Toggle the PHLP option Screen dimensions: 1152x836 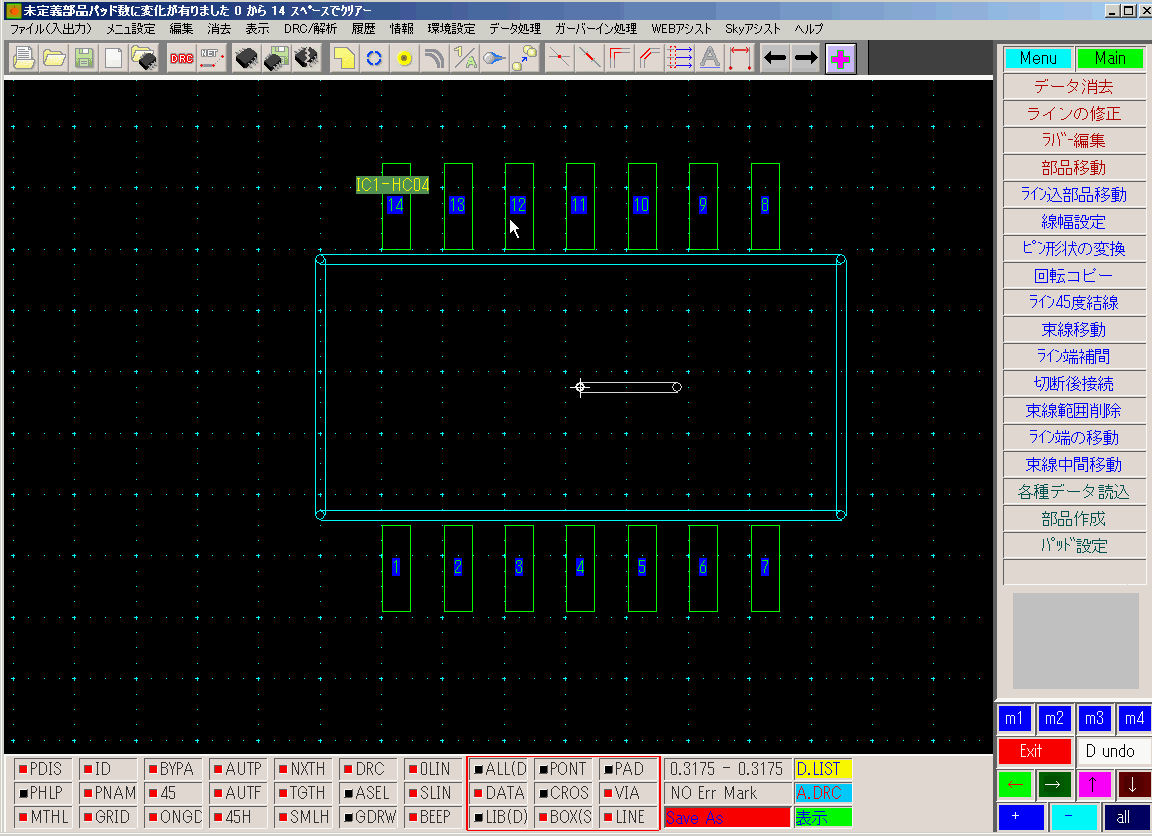coord(43,793)
